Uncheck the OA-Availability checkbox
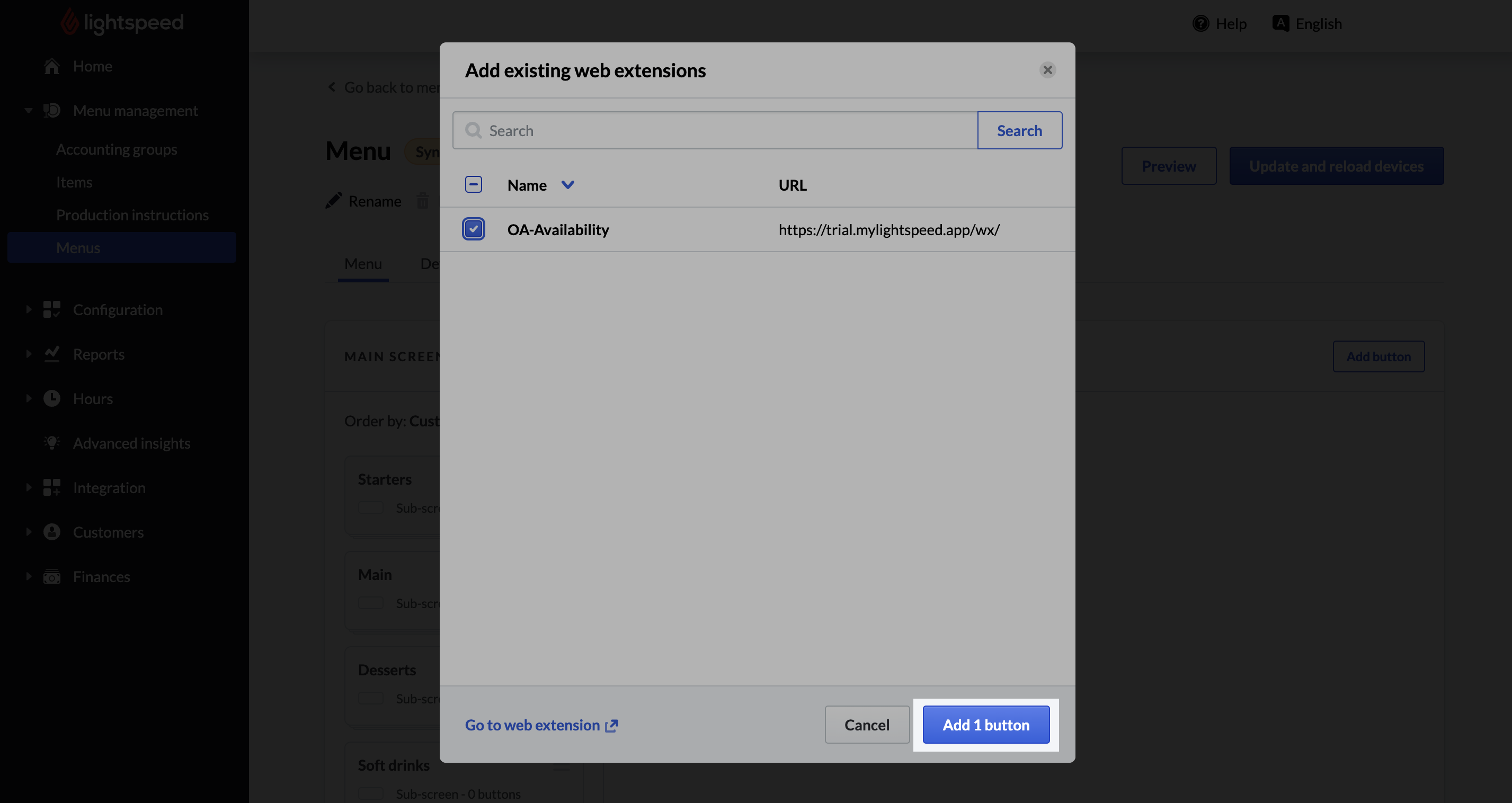Viewport: 1512px width, 803px height. pyautogui.click(x=473, y=229)
